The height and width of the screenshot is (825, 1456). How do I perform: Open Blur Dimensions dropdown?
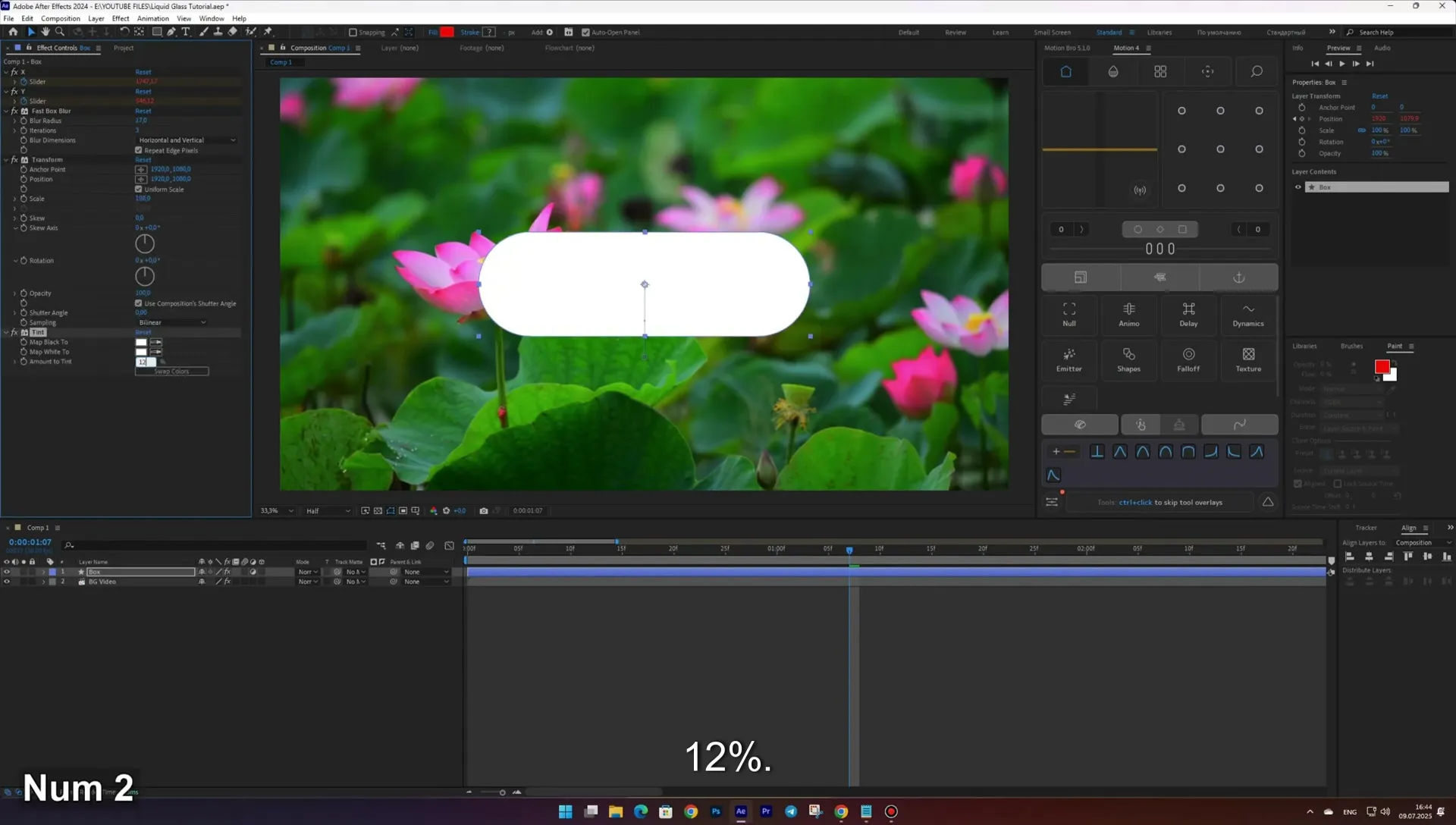click(187, 140)
